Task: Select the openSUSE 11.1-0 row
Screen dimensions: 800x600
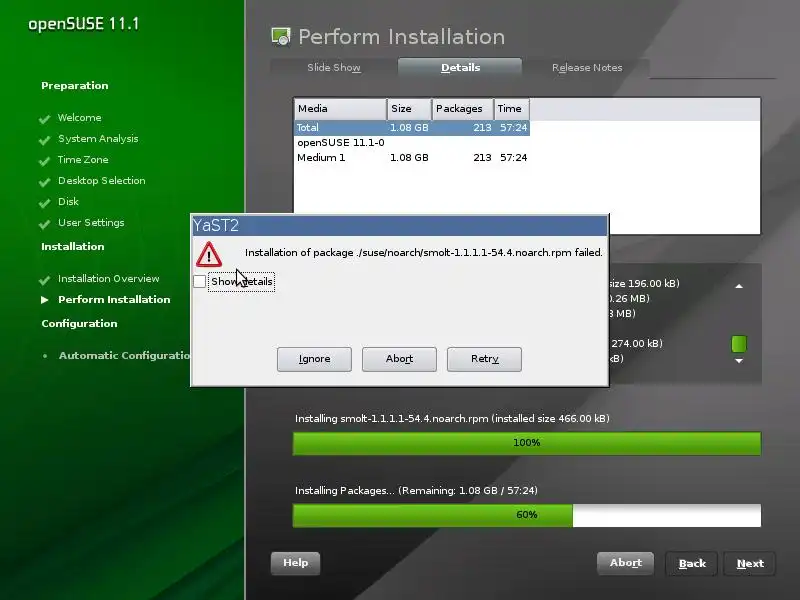Action: [412, 142]
